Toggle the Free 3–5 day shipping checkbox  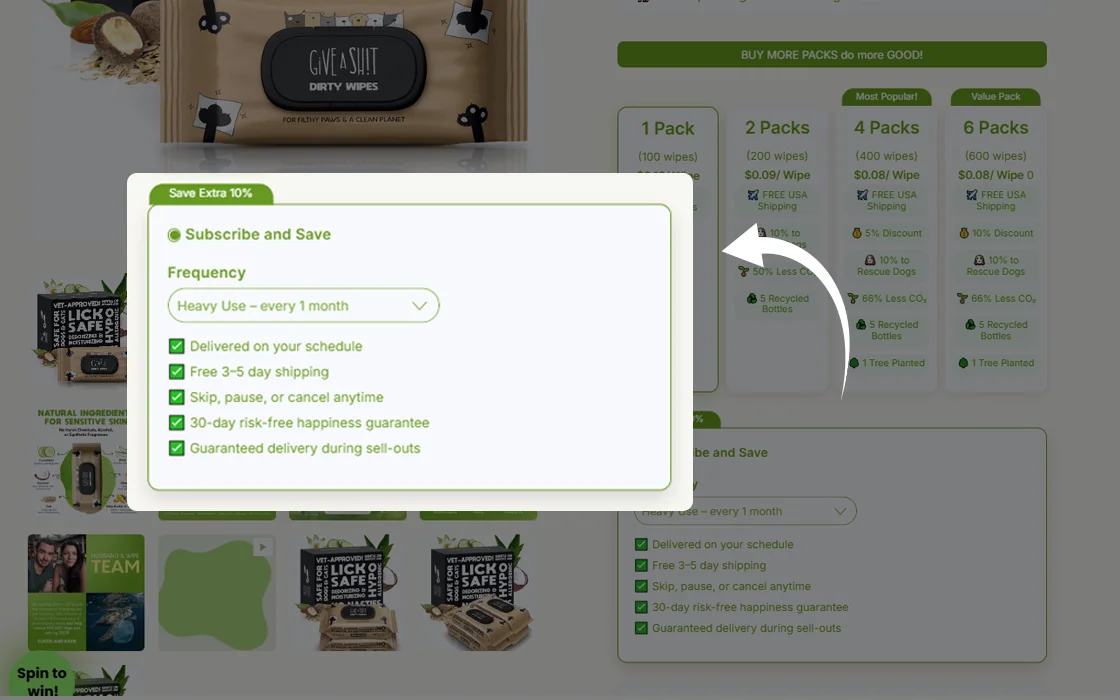click(176, 372)
